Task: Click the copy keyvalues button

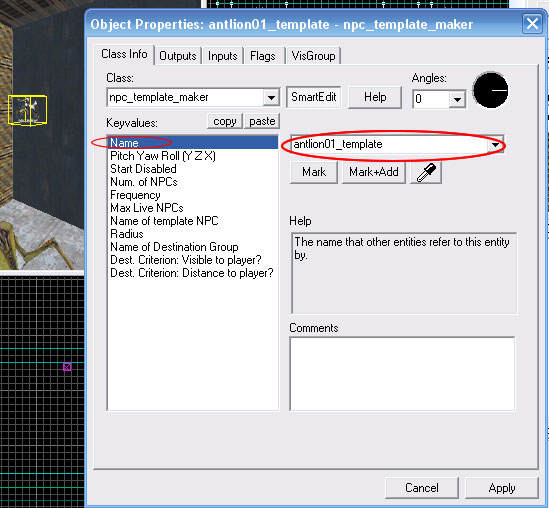Action: coord(225,121)
